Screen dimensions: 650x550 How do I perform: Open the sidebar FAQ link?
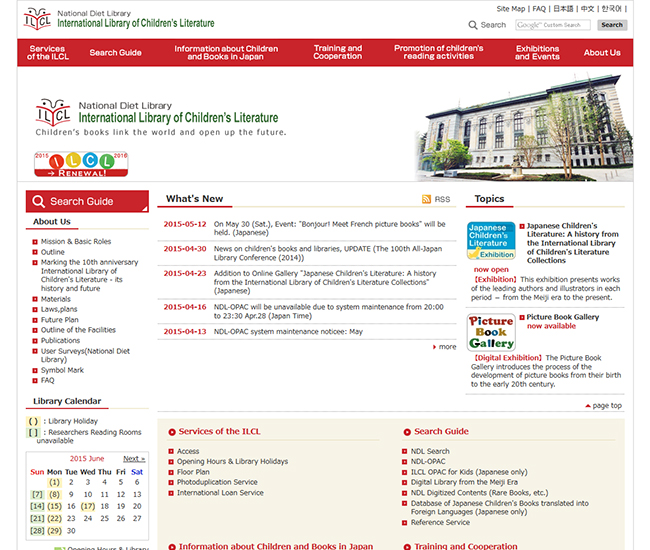[x=47, y=380]
